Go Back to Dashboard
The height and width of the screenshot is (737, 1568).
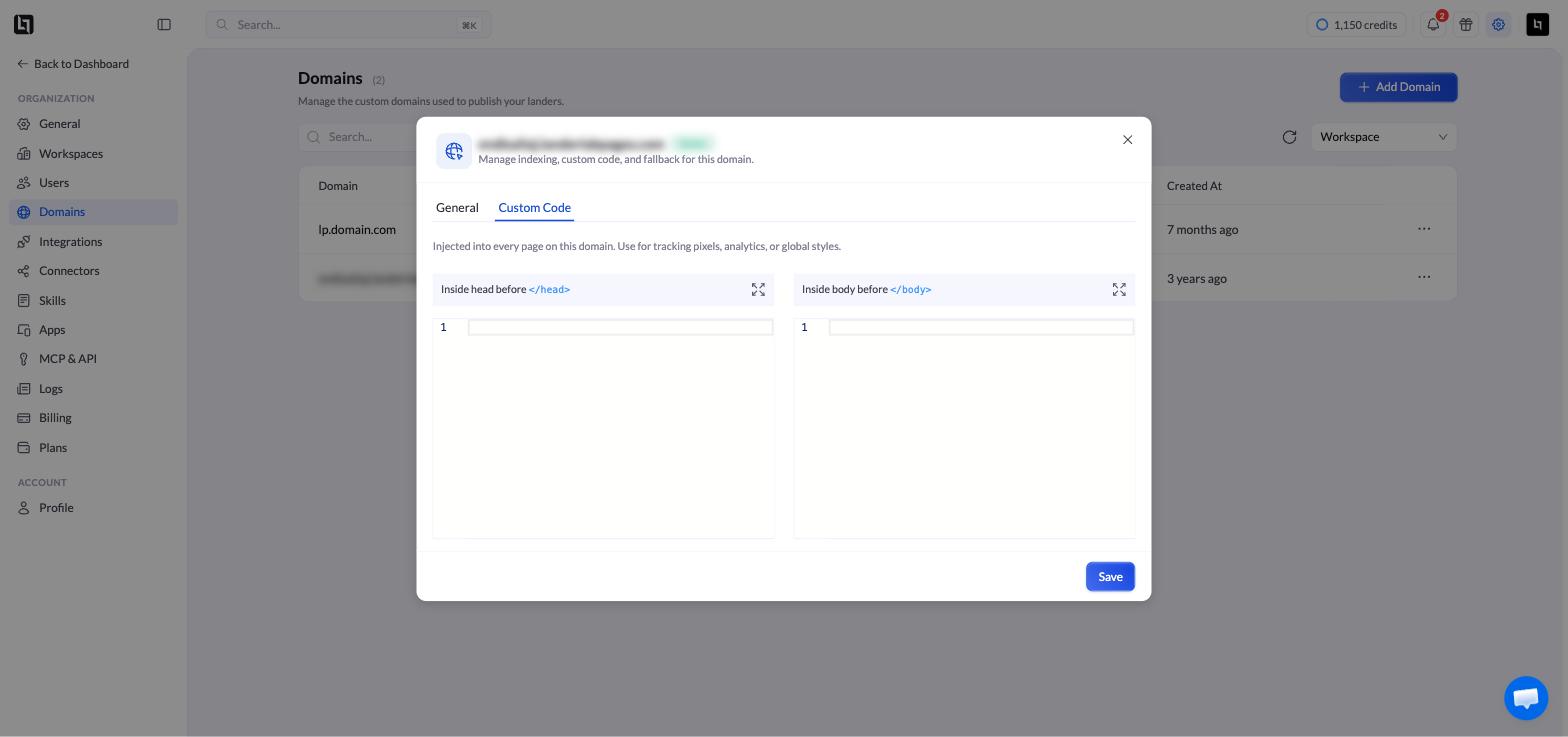click(73, 64)
